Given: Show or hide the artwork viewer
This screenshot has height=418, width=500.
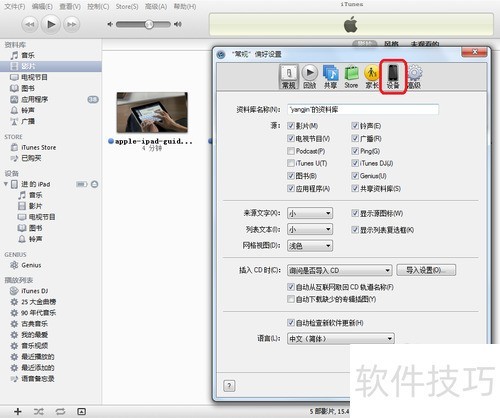Looking at the screenshot, I should 81,412.
